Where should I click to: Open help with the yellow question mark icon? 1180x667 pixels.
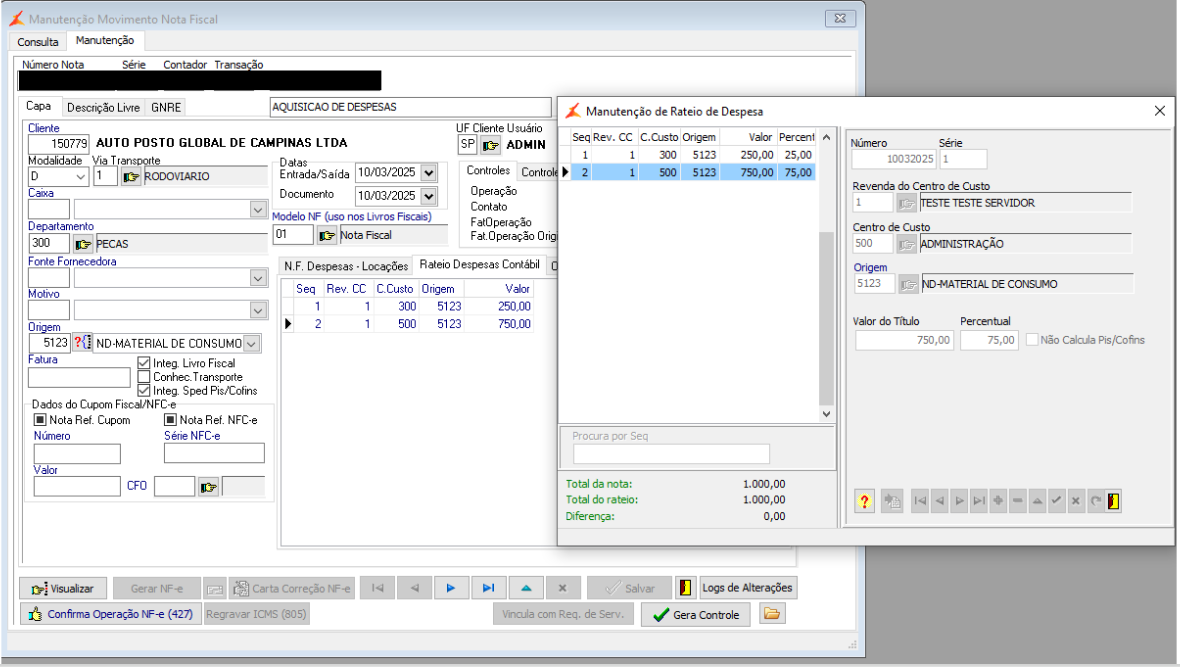click(x=864, y=501)
